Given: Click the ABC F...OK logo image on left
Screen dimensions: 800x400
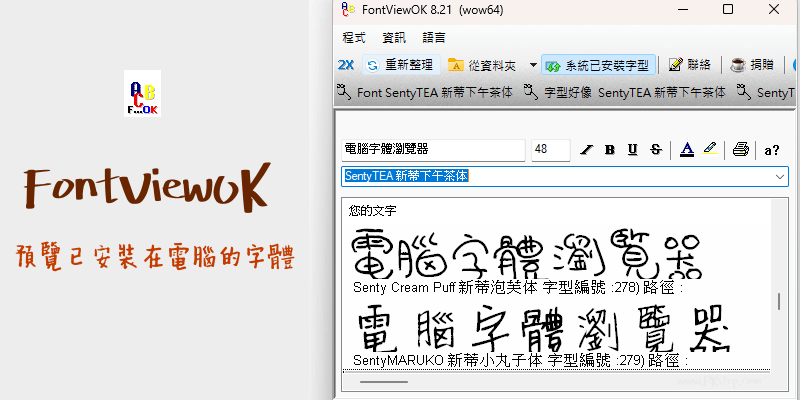Looking at the screenshot, I should point(142,93).
